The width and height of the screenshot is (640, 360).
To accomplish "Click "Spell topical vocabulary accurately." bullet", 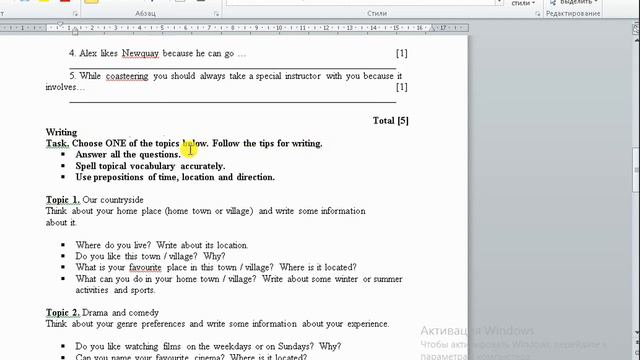I will pos(150,166).
